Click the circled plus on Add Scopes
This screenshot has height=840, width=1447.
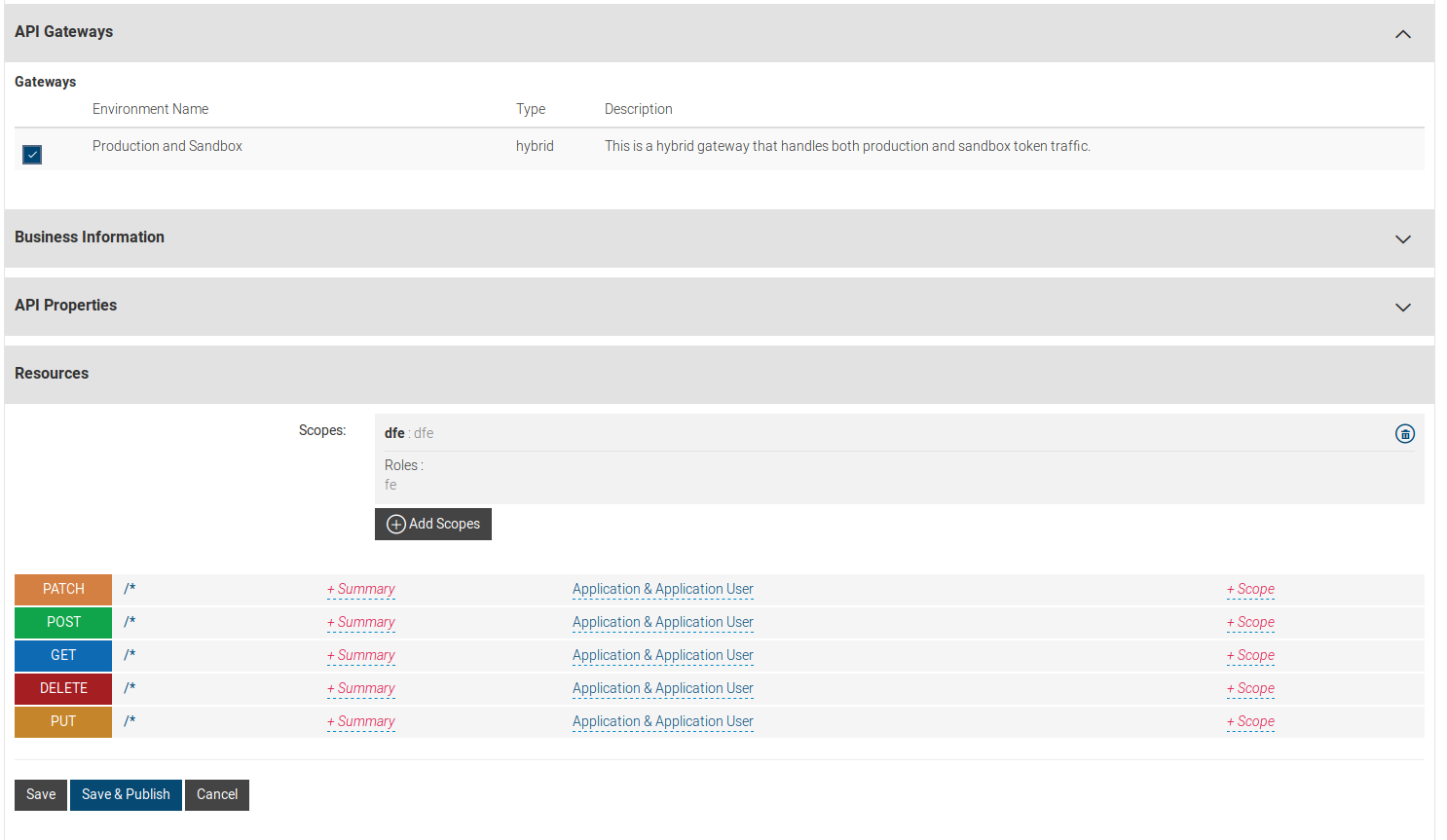pyautogui.click(x=395, y=524)
